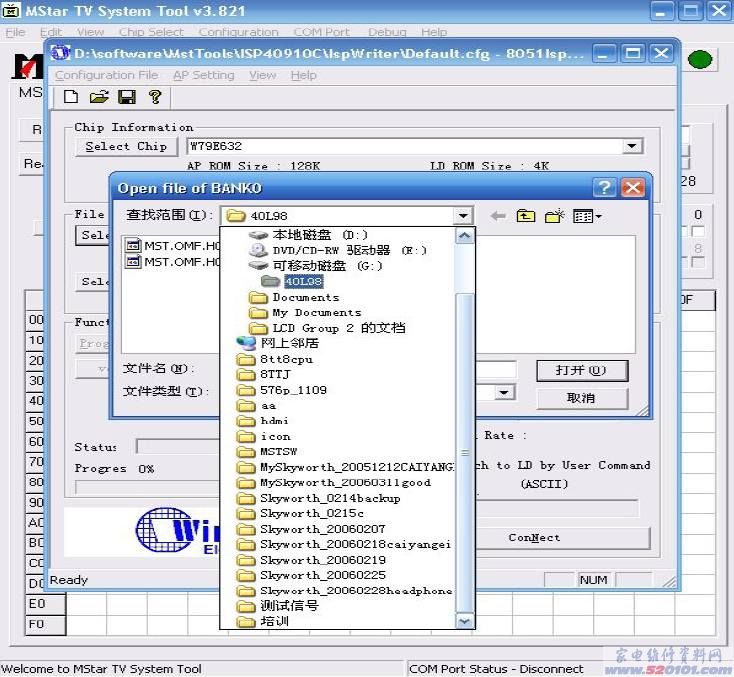Click the Open folder toolbar icon

(x=98, y=97)
